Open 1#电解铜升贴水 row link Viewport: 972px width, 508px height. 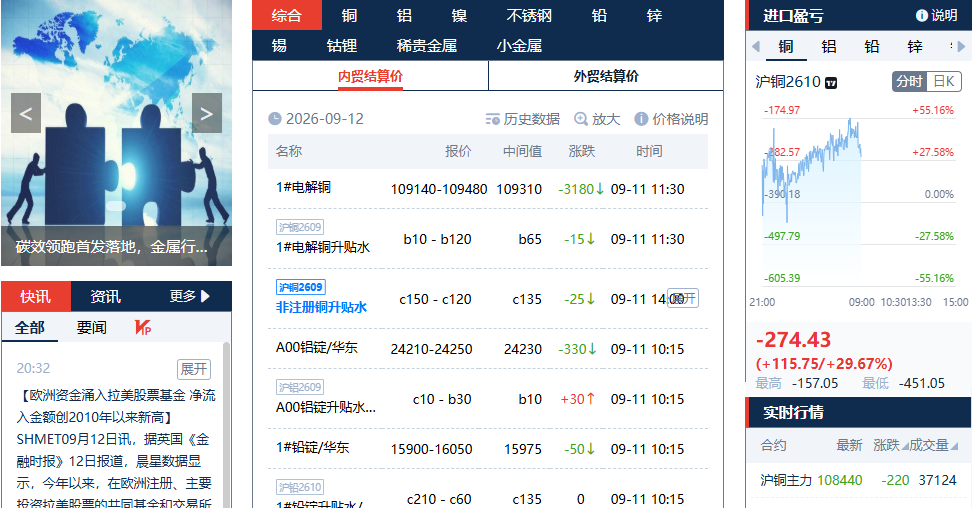tap(323, 247)
